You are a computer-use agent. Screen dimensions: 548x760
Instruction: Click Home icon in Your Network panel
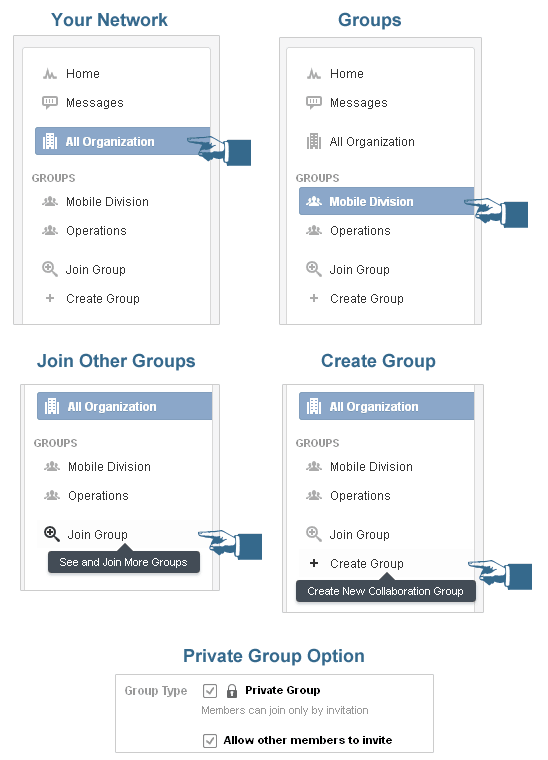49,74
